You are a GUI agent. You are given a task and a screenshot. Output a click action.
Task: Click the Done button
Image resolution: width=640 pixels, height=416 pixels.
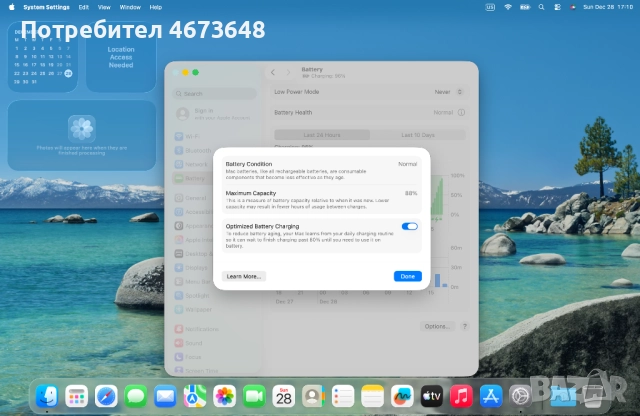[407, 276]
